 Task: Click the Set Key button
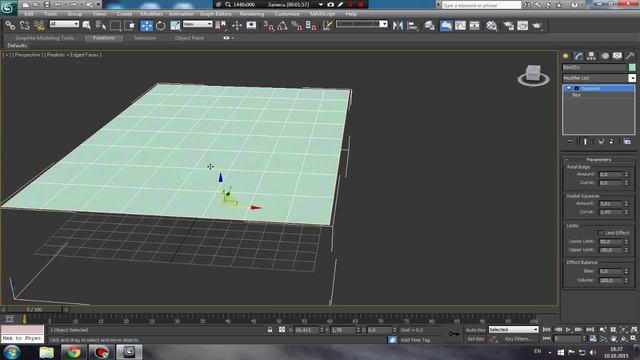(x=476, y=339)
